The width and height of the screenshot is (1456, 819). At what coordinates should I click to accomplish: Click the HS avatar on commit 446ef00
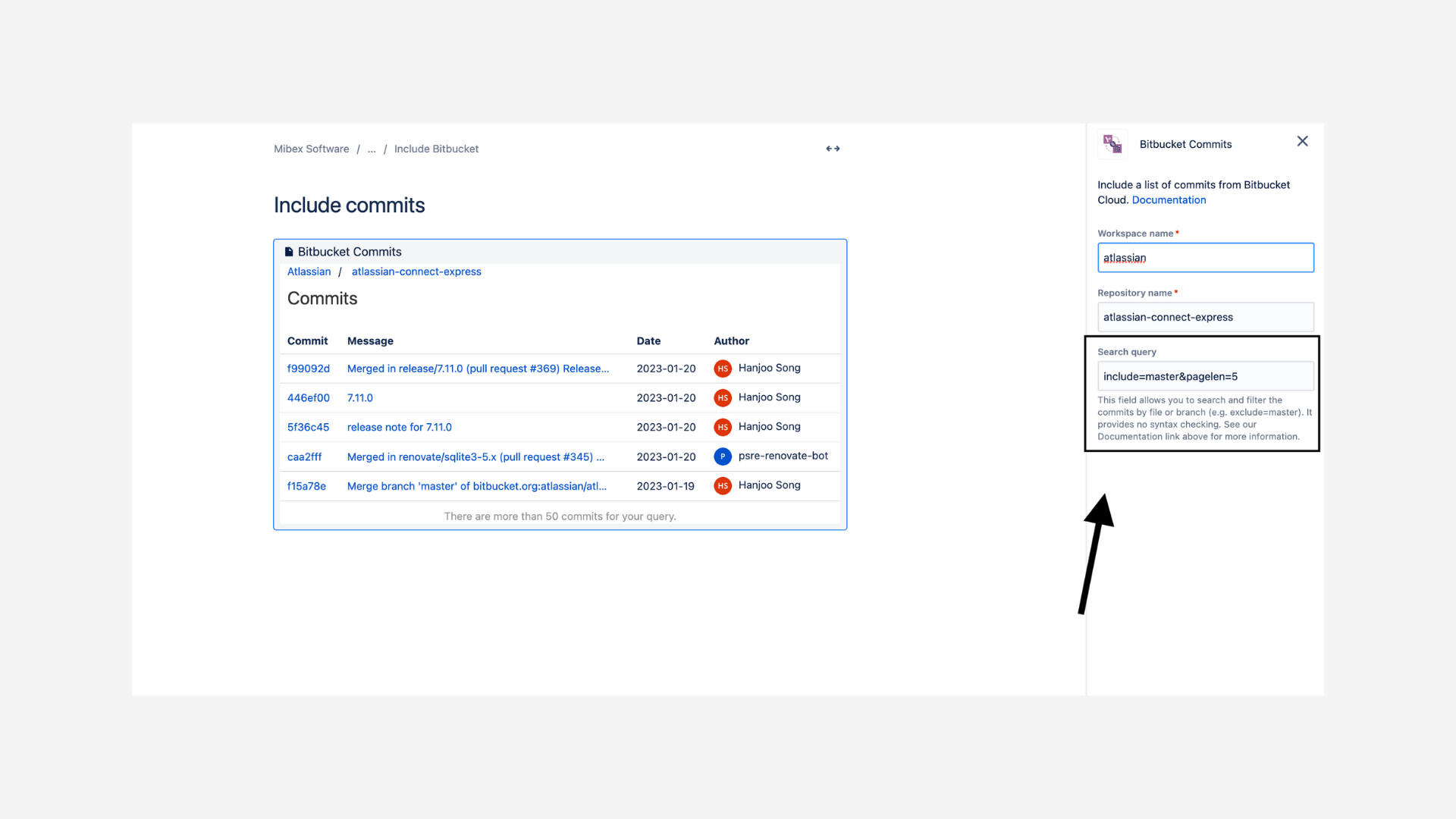pos(722,397)
